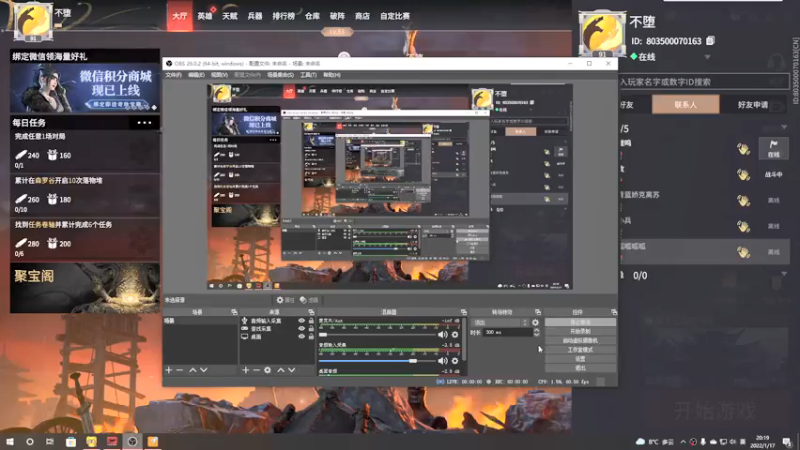The height and width of the screenshot is (450, 800).
Task: Open OBS 设置 settings button
Action: coord(580,359)
